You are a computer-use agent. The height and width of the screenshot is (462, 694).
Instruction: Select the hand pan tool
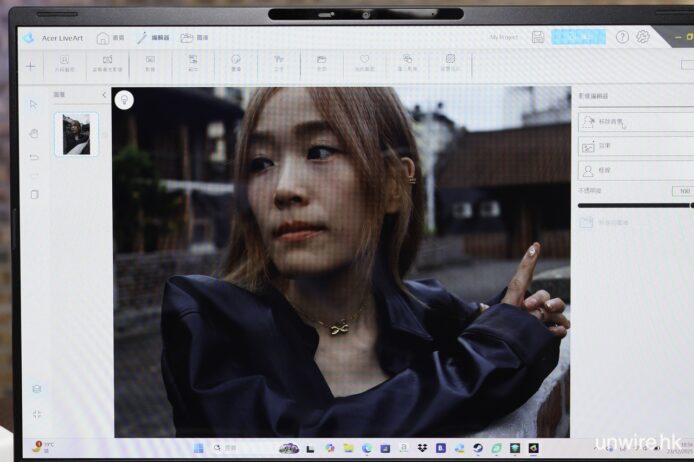(33, 132)
